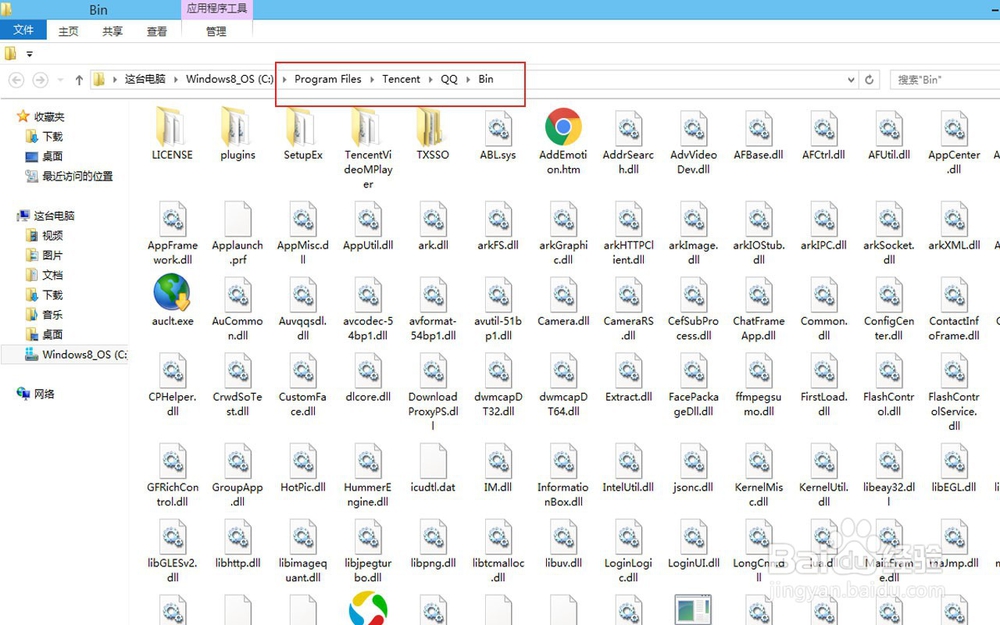The image size is (1000, 625).
Task: Select the libEGL.dll file
Action: 954,467
